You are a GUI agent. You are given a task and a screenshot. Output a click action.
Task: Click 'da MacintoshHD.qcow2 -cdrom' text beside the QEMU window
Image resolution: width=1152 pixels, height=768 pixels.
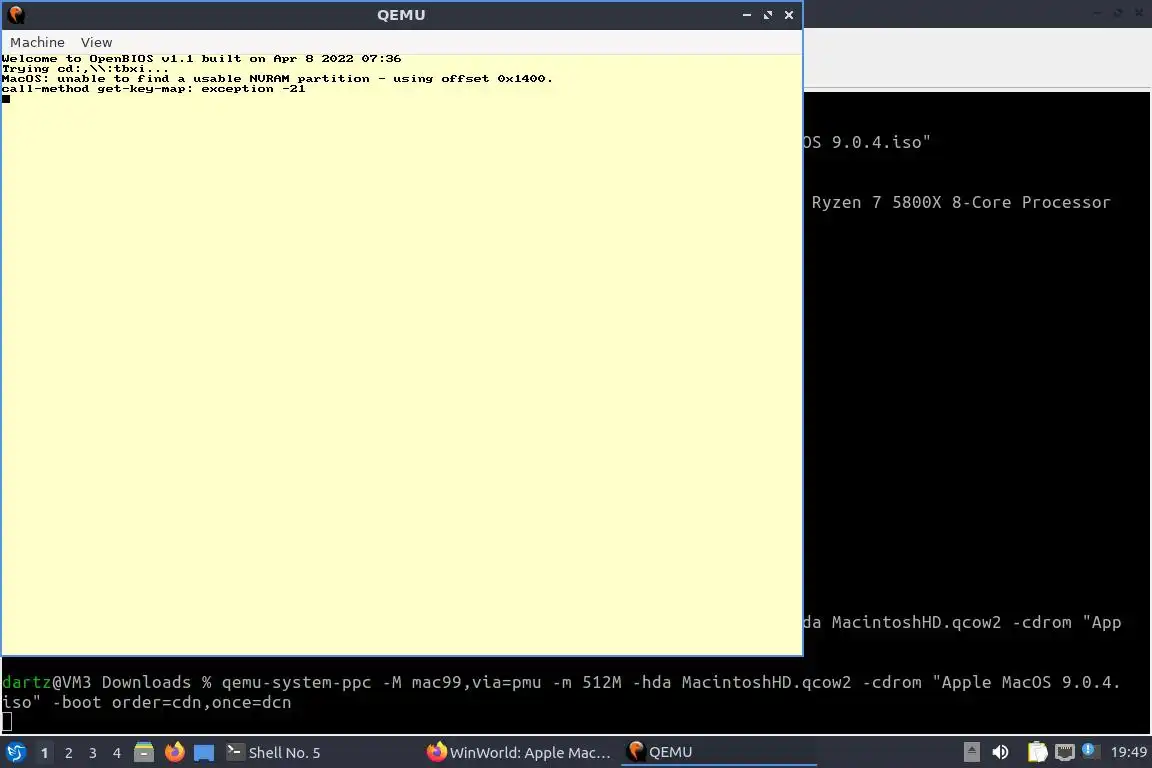point(937,622)
